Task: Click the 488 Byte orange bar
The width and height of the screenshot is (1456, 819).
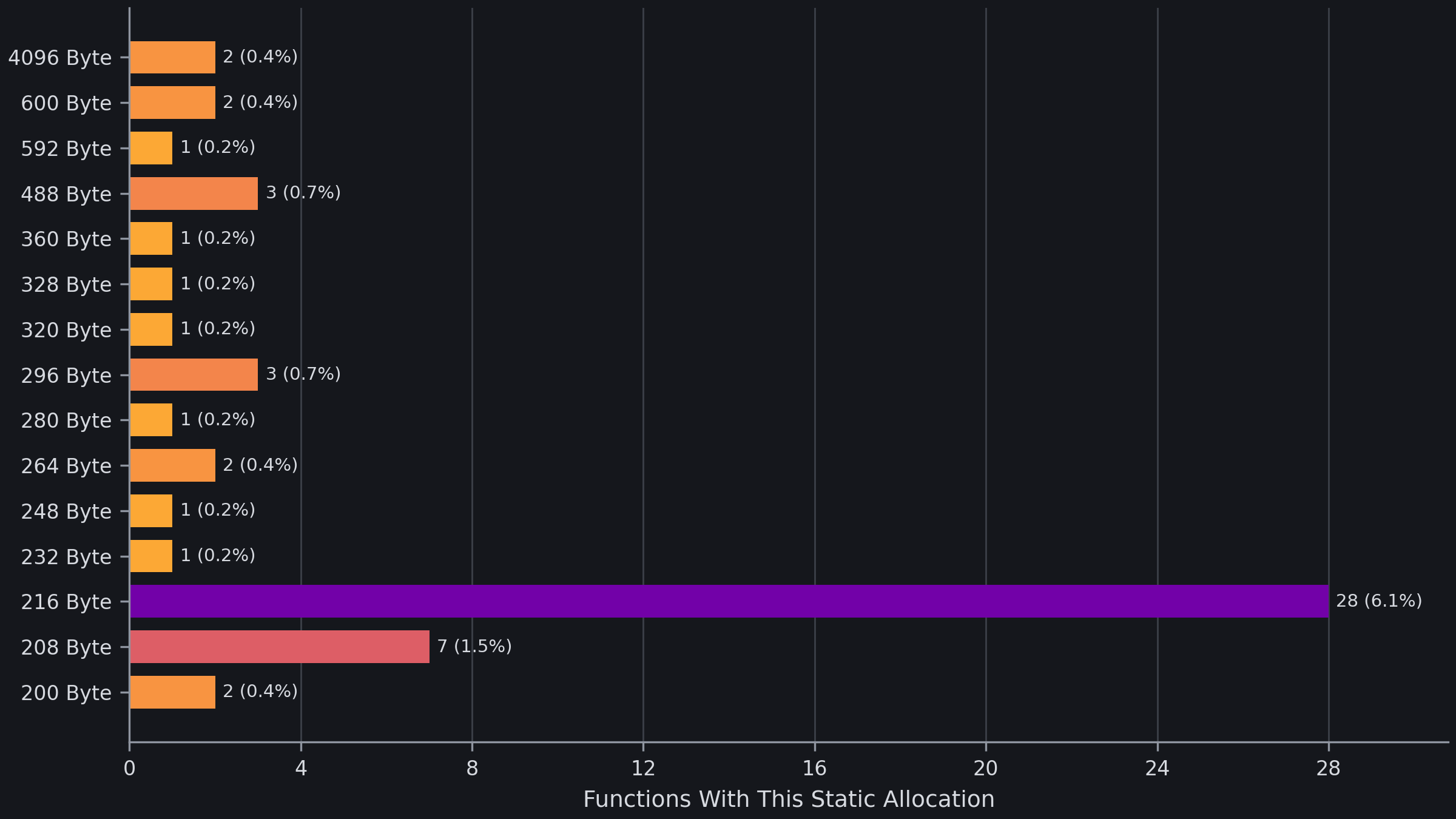Action: 194,194
